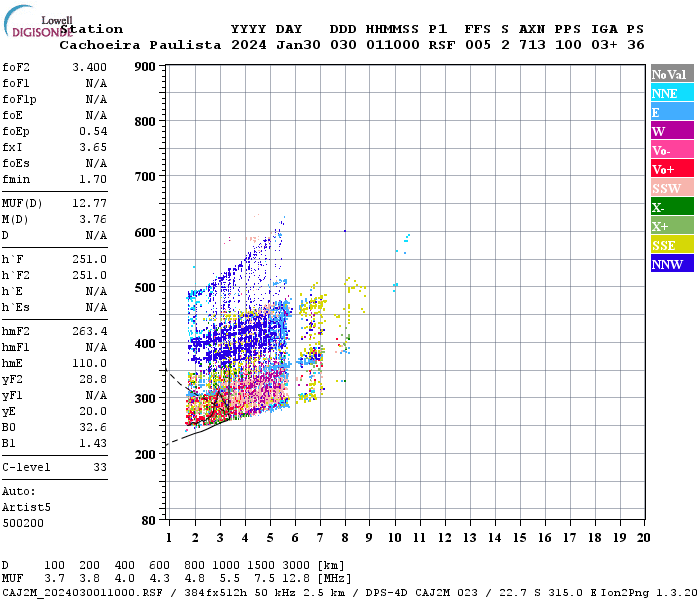
Task: Click the M(D) value 3.76
Action: click(93, 220)
